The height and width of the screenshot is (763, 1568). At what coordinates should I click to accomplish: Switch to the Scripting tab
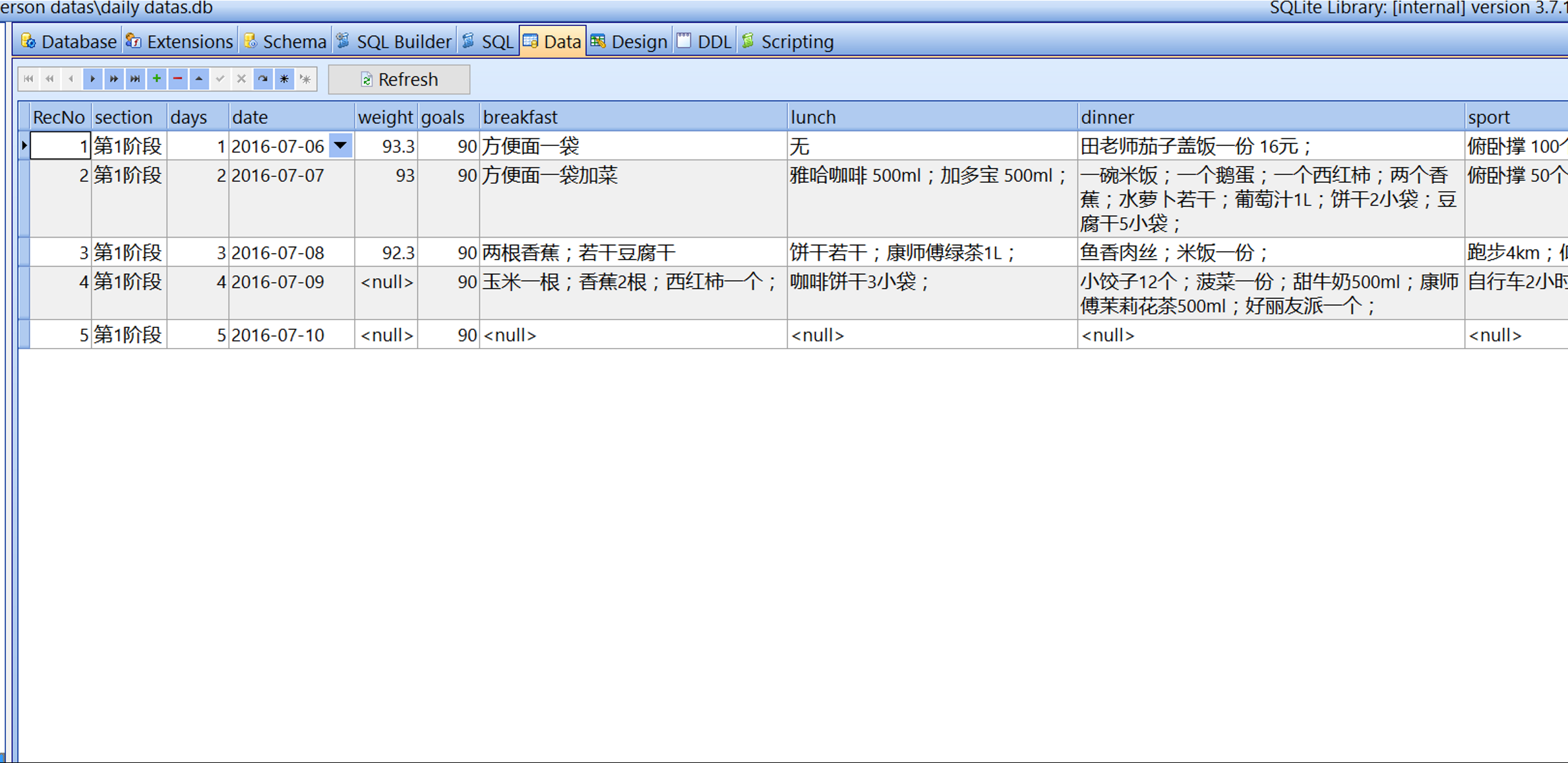pos(788,42)
